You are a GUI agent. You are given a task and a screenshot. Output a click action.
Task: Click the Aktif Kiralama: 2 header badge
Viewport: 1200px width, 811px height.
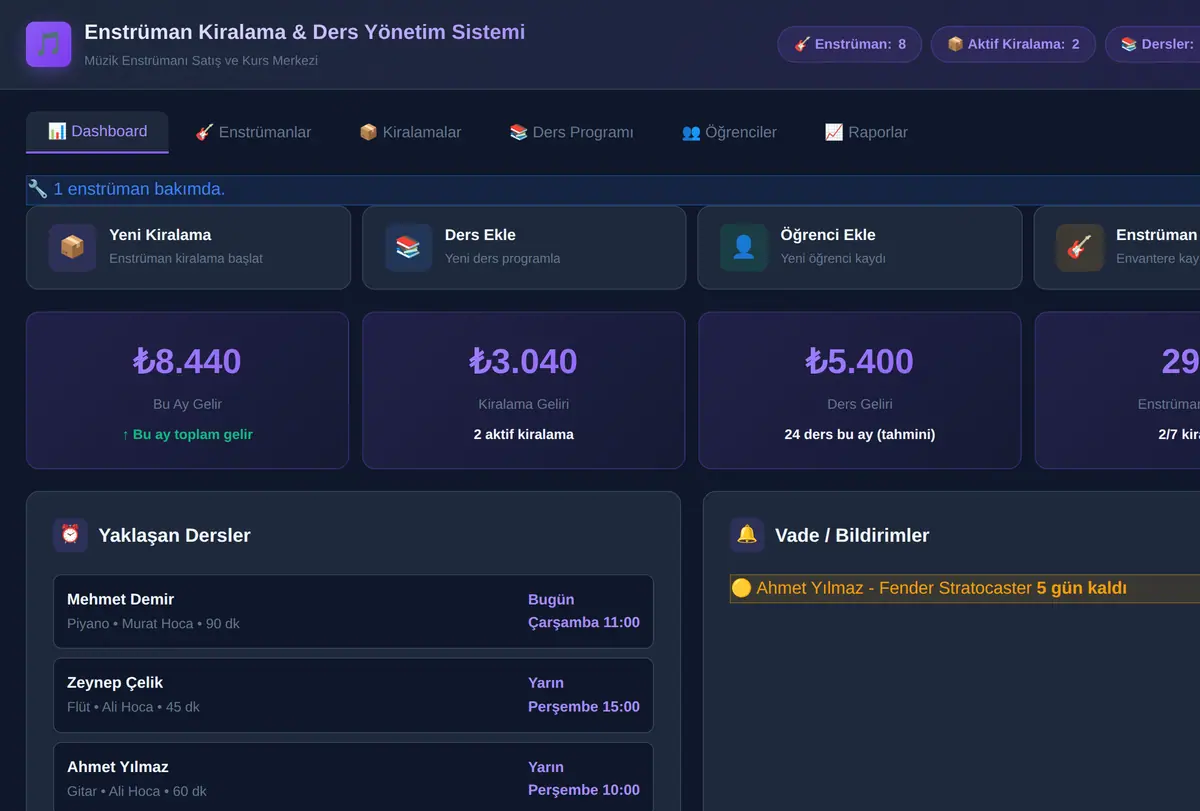(x=1013, y=44)
